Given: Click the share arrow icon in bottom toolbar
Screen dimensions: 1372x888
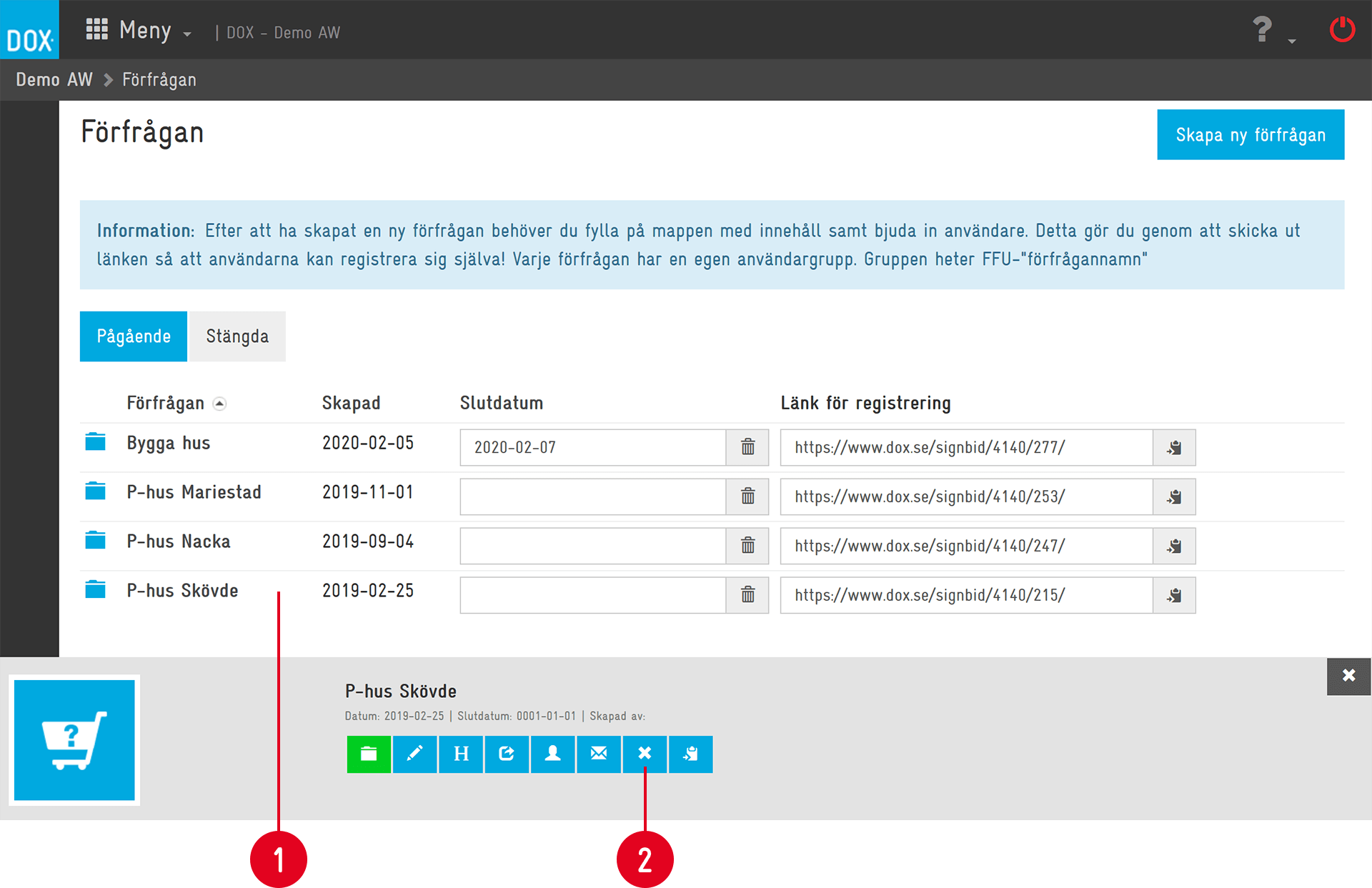Looking at the screenshot, I should [x=507, y=754].
